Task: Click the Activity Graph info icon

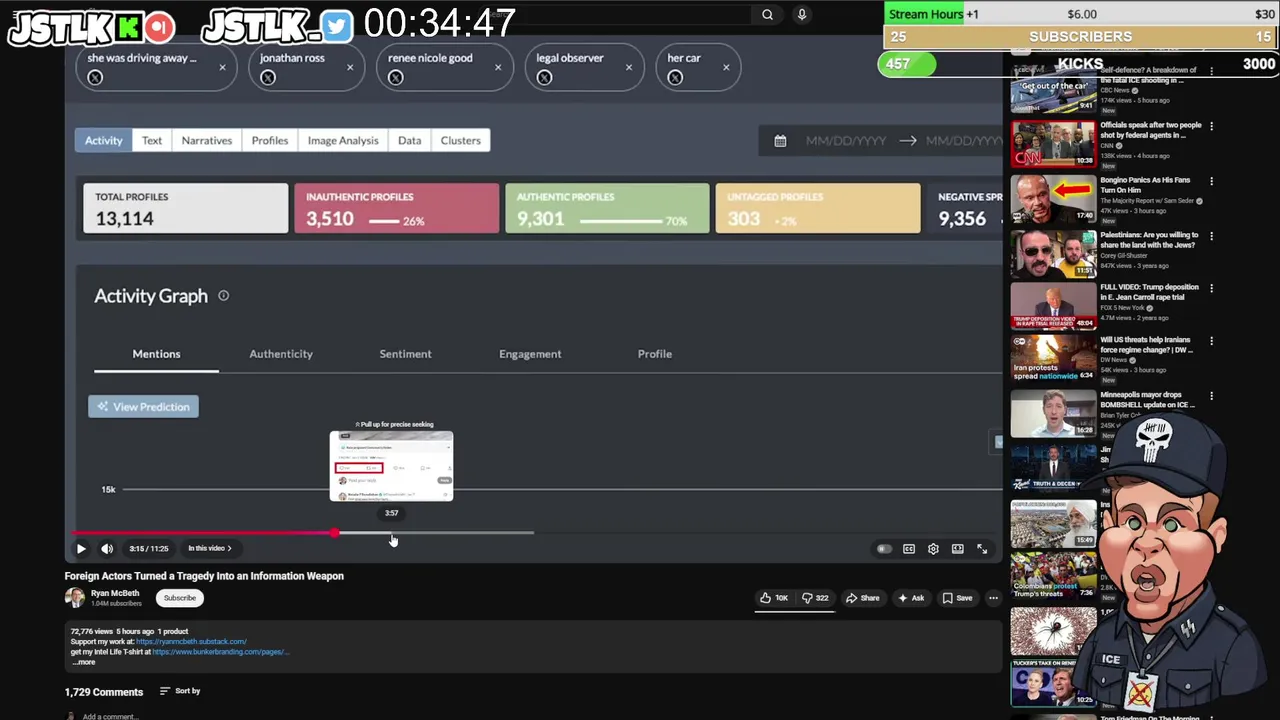Action: click(x=224, y=295)
